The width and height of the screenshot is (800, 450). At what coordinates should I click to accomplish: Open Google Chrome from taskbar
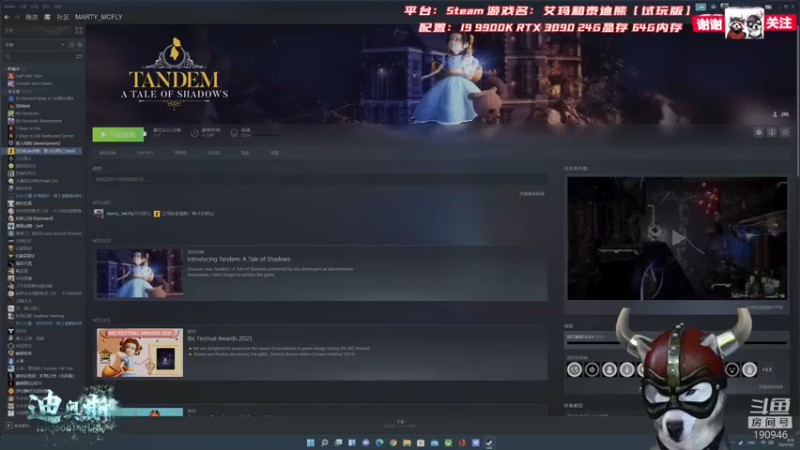(x=393, y=443)
